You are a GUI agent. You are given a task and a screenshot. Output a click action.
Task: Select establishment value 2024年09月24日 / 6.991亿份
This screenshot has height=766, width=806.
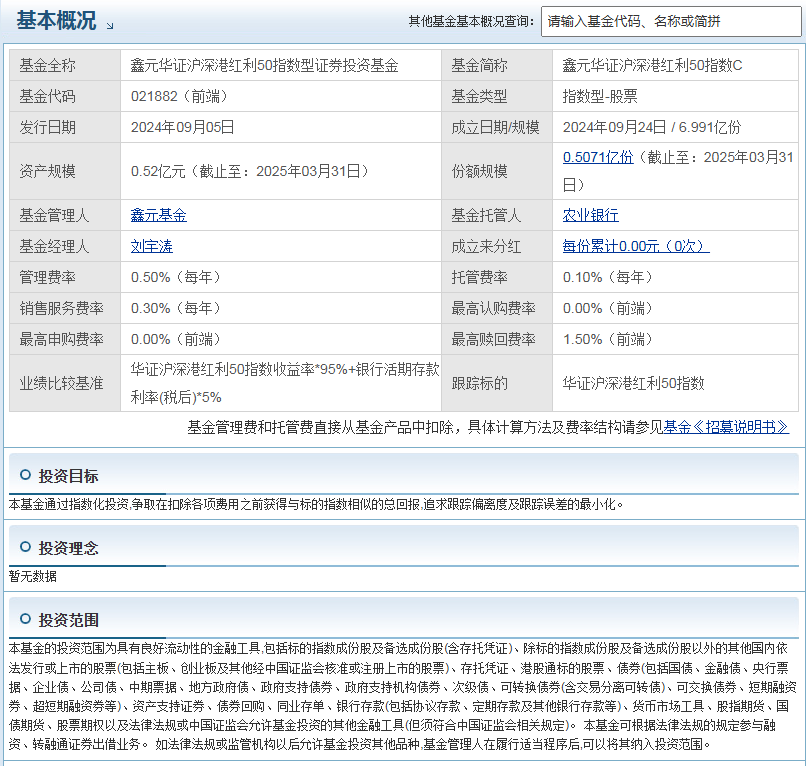652,127
